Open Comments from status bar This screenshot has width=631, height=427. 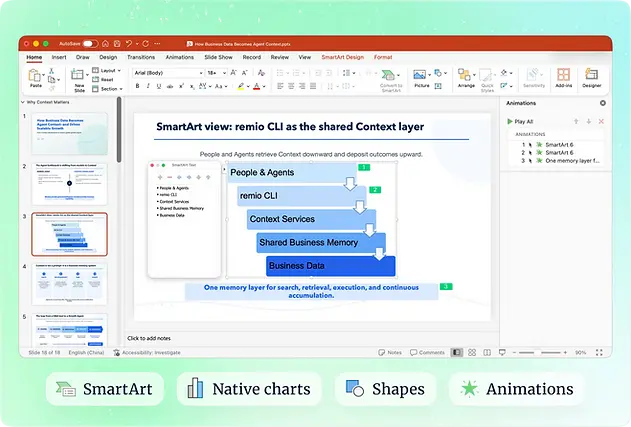[427, 353]
